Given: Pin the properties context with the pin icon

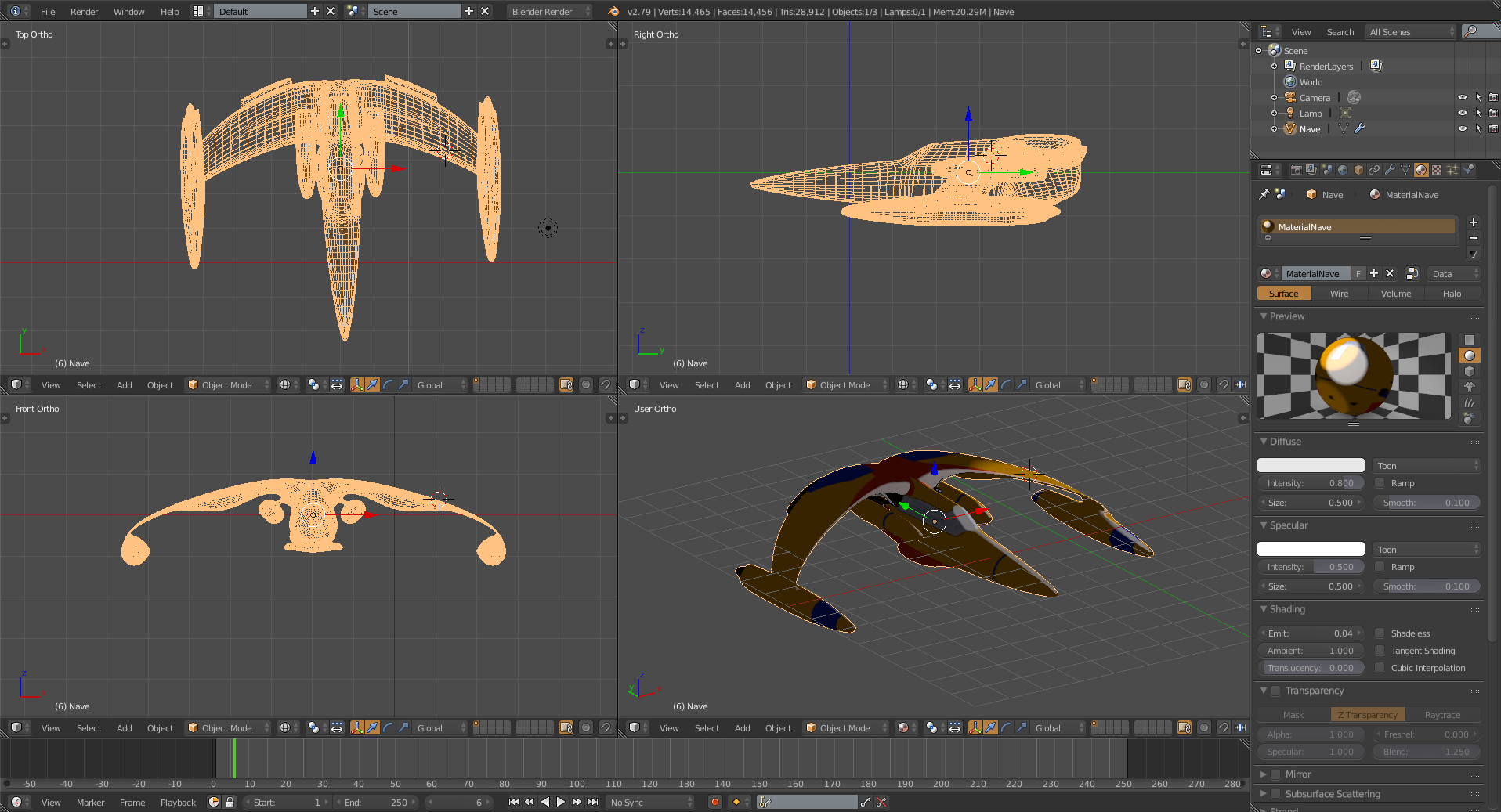Looking at the screenshot, I should (1264, 194).
